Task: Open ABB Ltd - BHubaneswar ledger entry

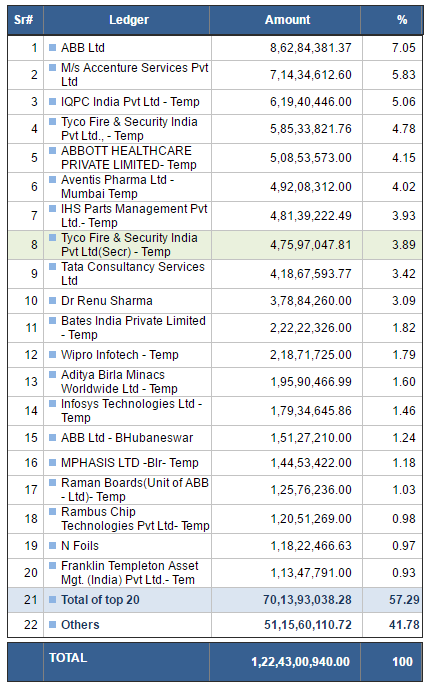Action: pyautogui.click(x=127, y=438)
